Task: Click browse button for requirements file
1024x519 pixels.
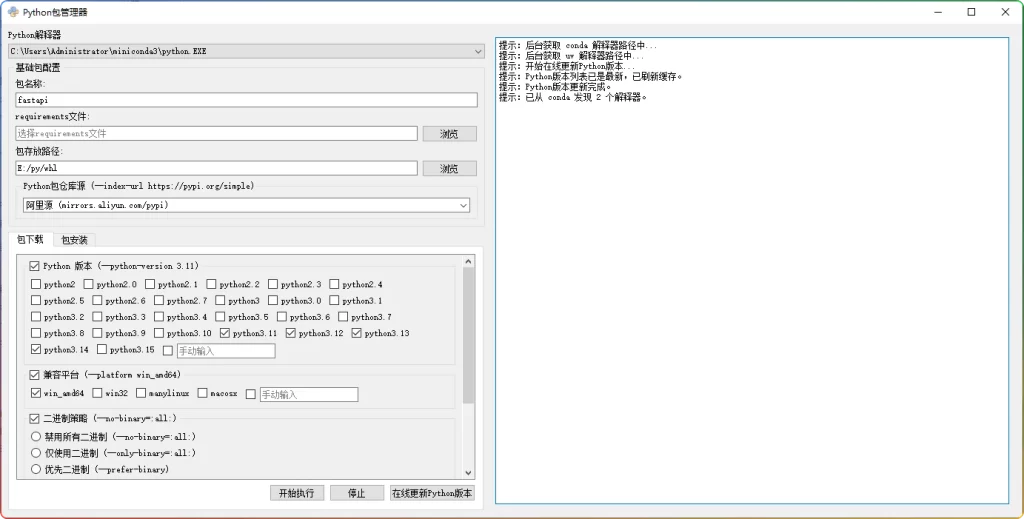Action: [x=449, y=134]
